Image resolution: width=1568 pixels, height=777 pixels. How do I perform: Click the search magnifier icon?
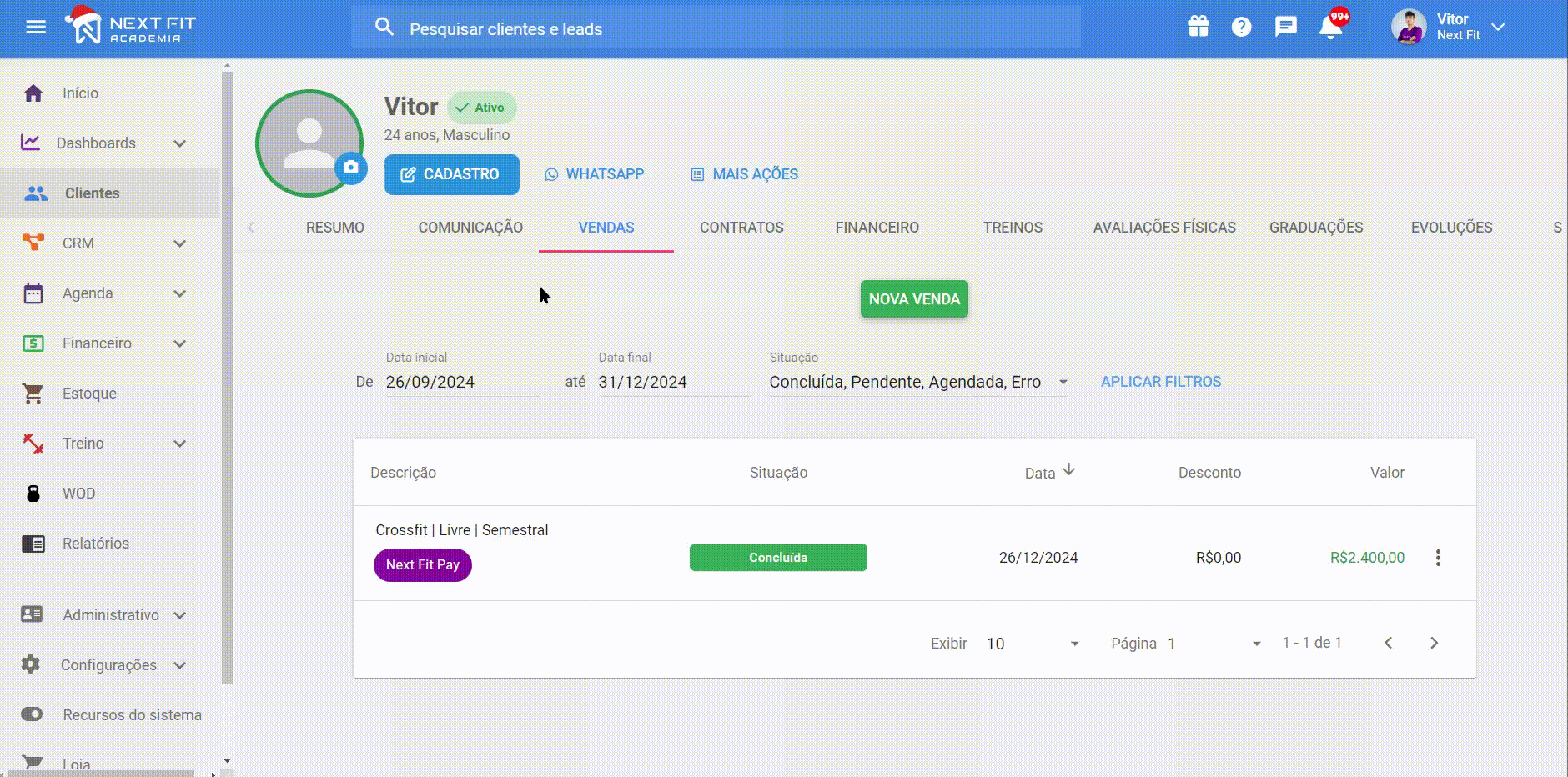coord(384,28)
